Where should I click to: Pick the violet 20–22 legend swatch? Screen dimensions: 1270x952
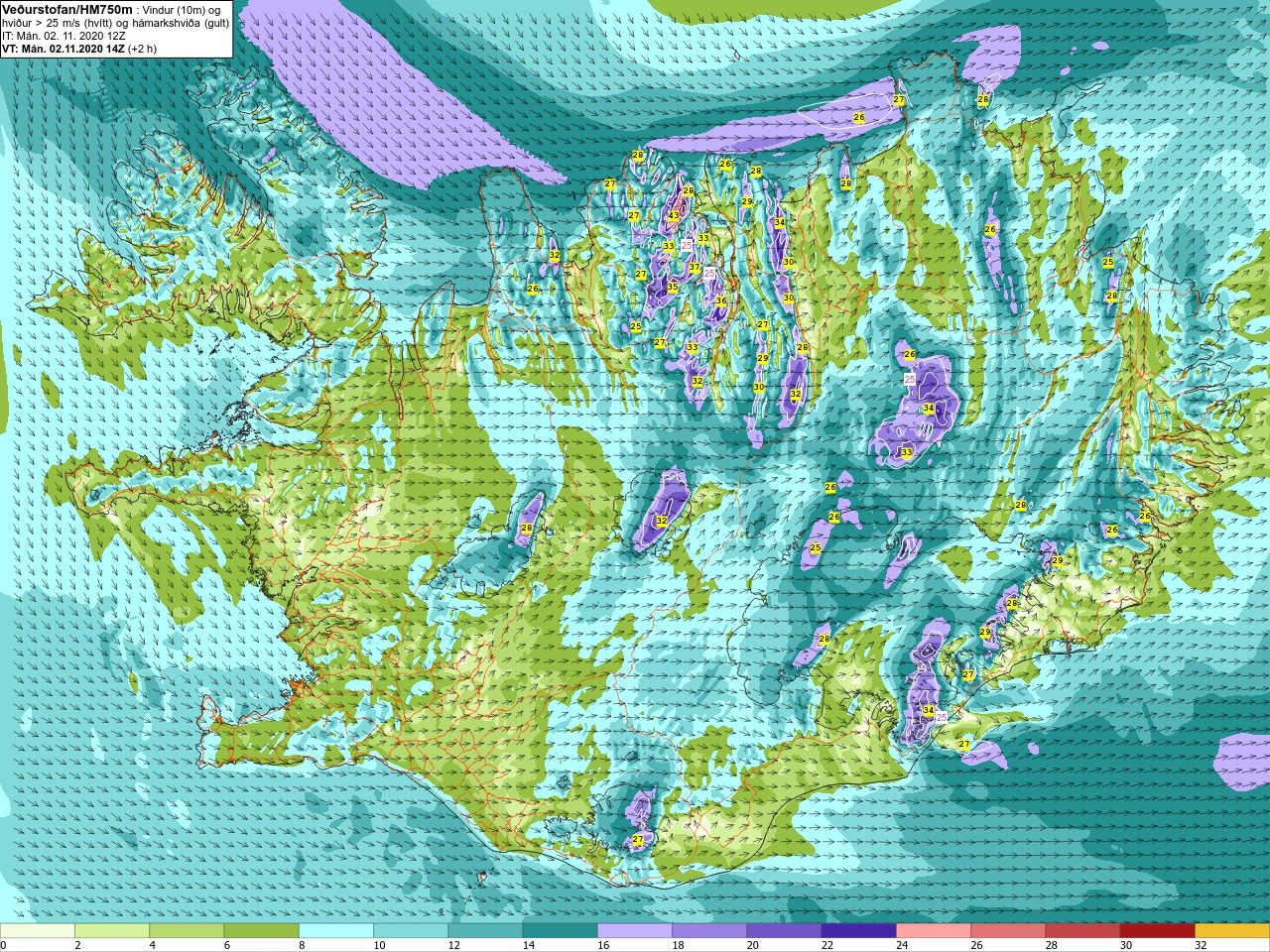click(x=784, y=931)
